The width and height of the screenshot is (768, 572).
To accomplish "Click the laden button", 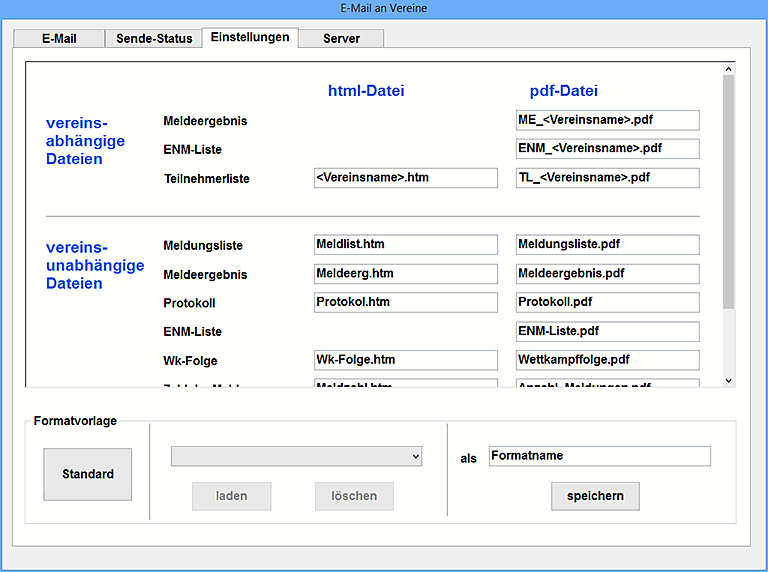I will (x=232, y=496).
